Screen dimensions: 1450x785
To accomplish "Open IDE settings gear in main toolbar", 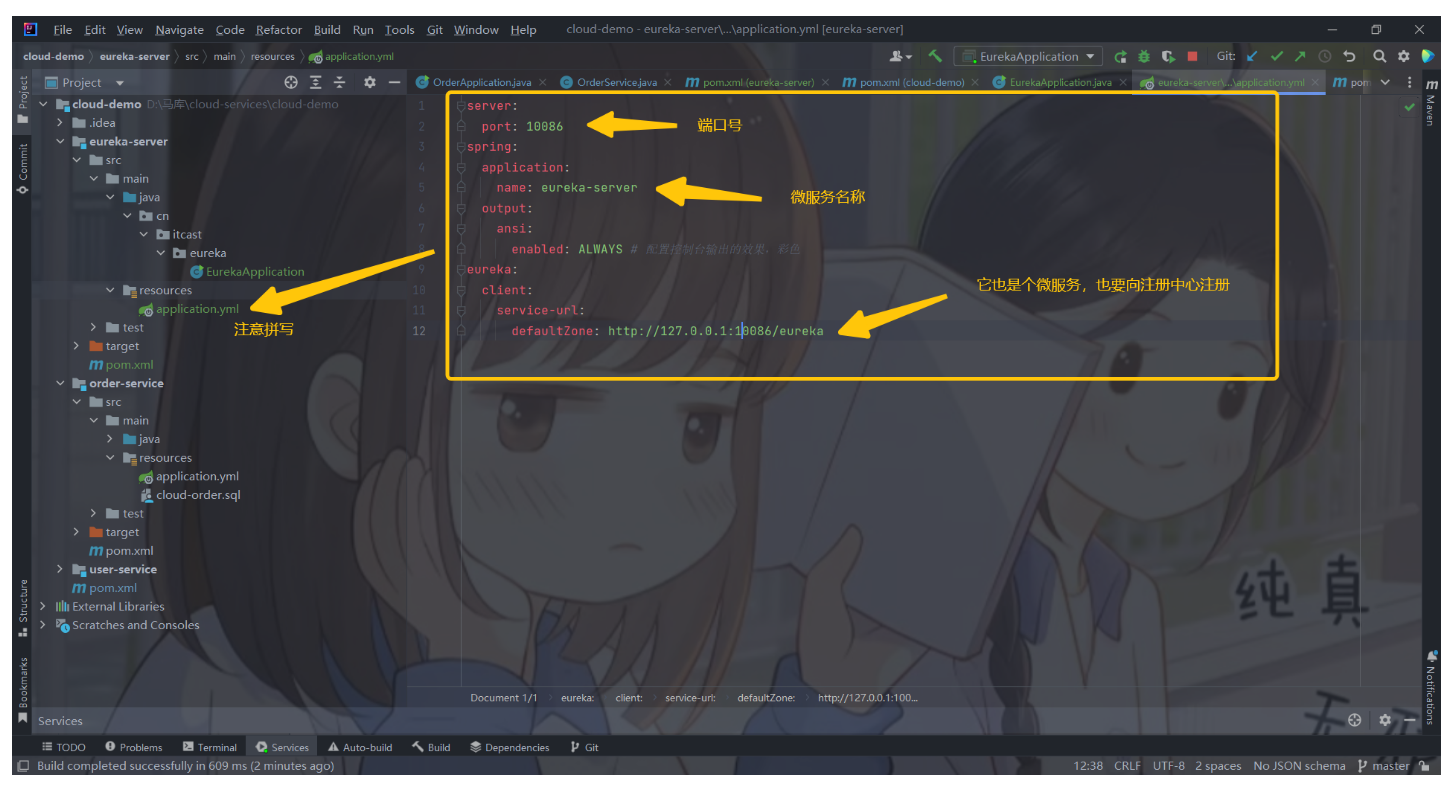I will pyautogui.click(x=1403, y=57).
